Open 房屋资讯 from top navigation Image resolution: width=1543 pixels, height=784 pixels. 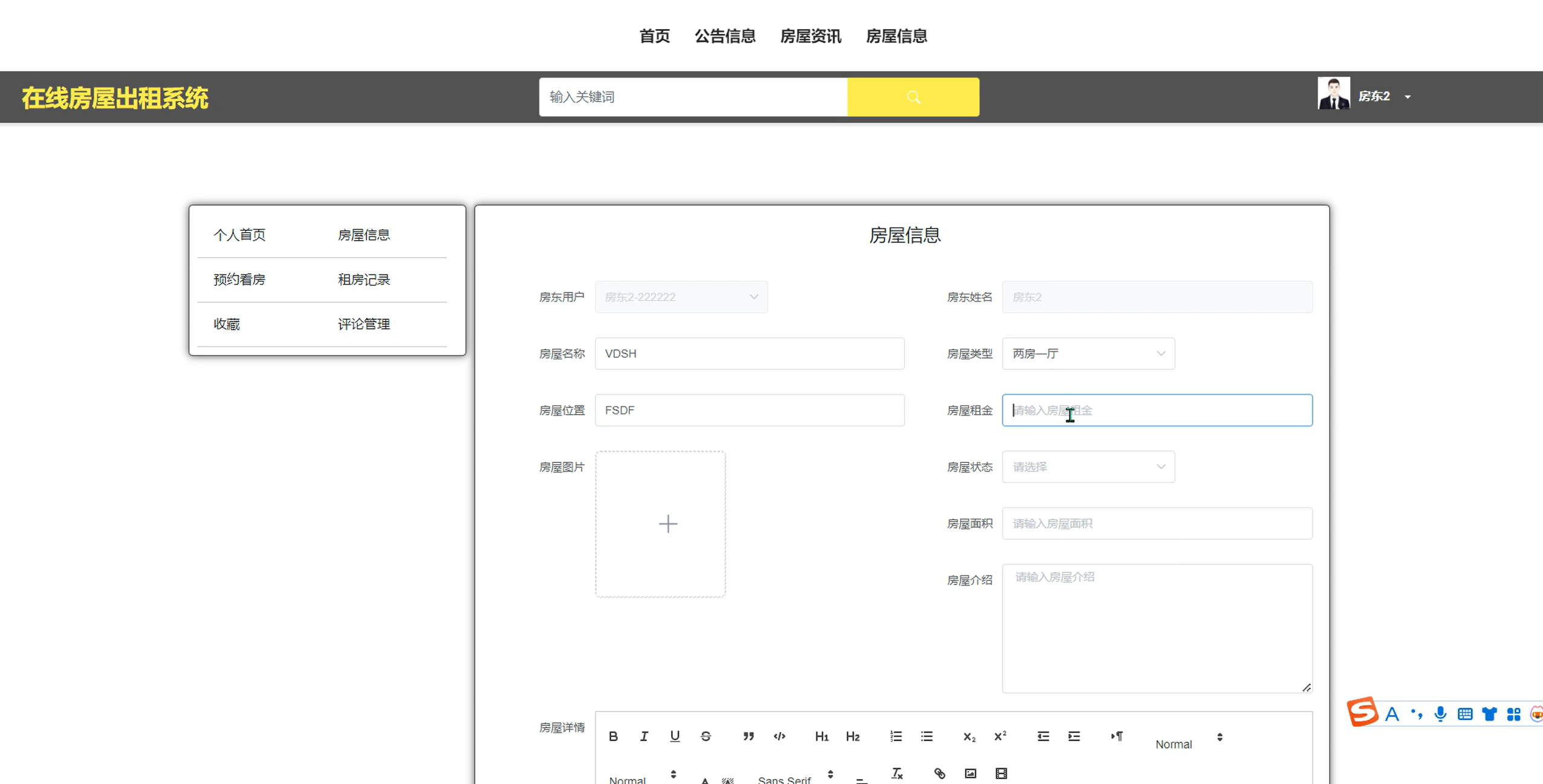(x=810, y=36)
